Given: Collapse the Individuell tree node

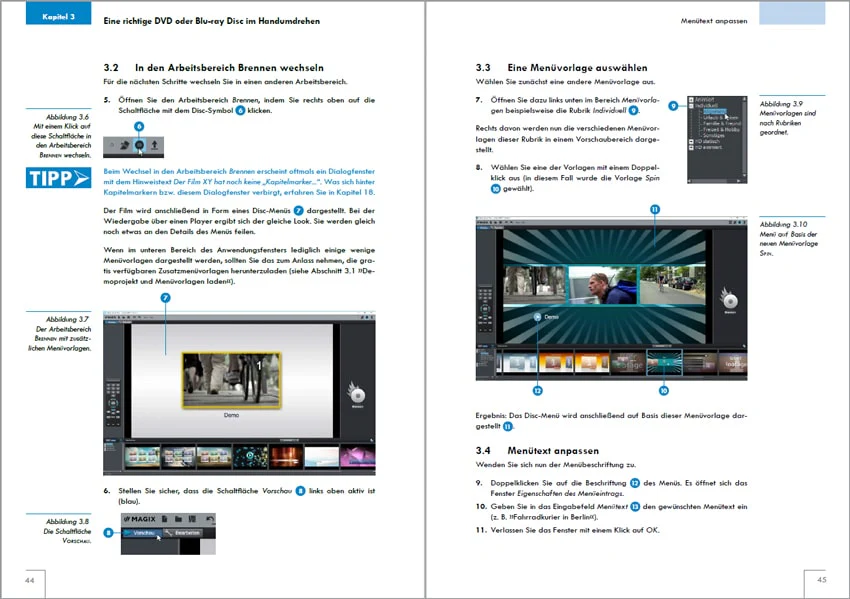Looking at the screenshot, I should [691, 106].
